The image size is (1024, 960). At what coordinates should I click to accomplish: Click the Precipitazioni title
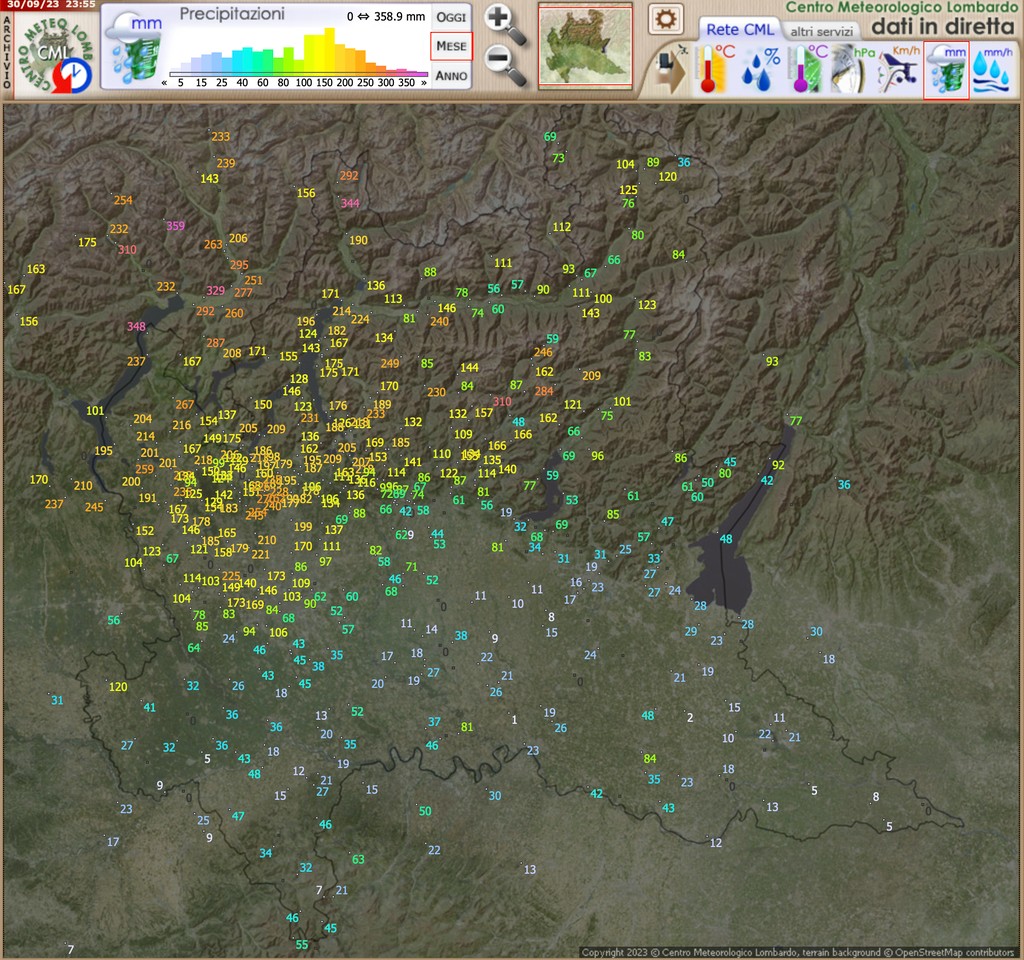click(x=232, y=14)
